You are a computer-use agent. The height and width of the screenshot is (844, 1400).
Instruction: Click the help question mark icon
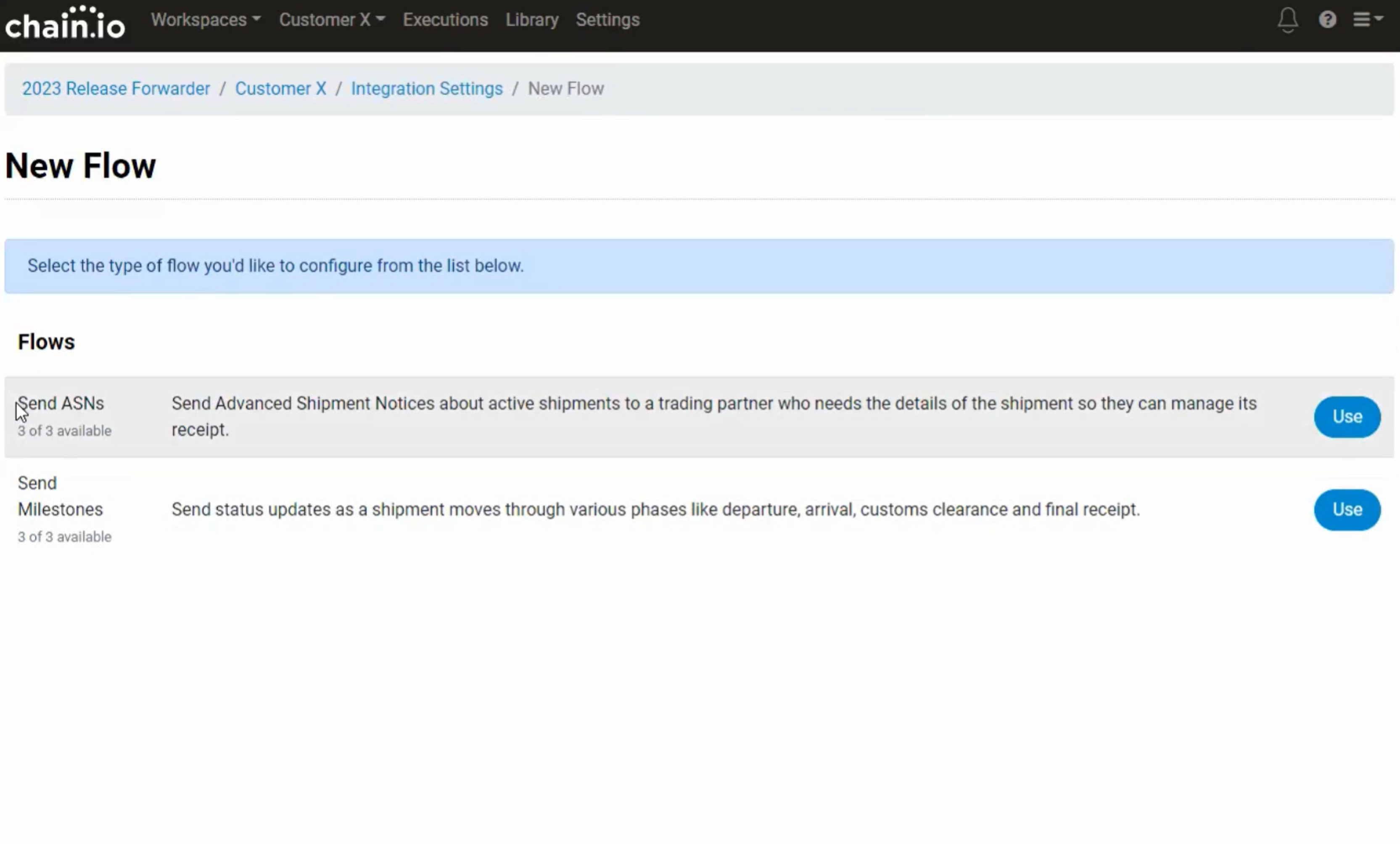pos(1327,20)
